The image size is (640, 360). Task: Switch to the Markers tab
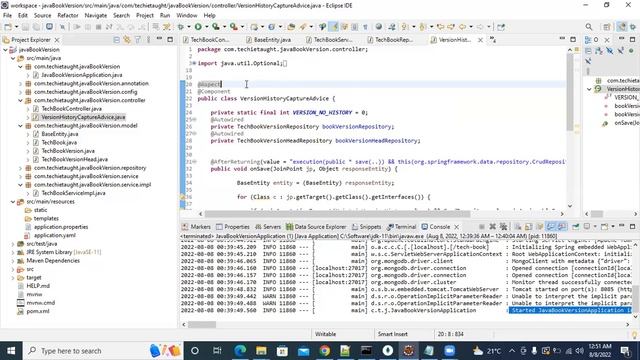click(x=196, y=227)
